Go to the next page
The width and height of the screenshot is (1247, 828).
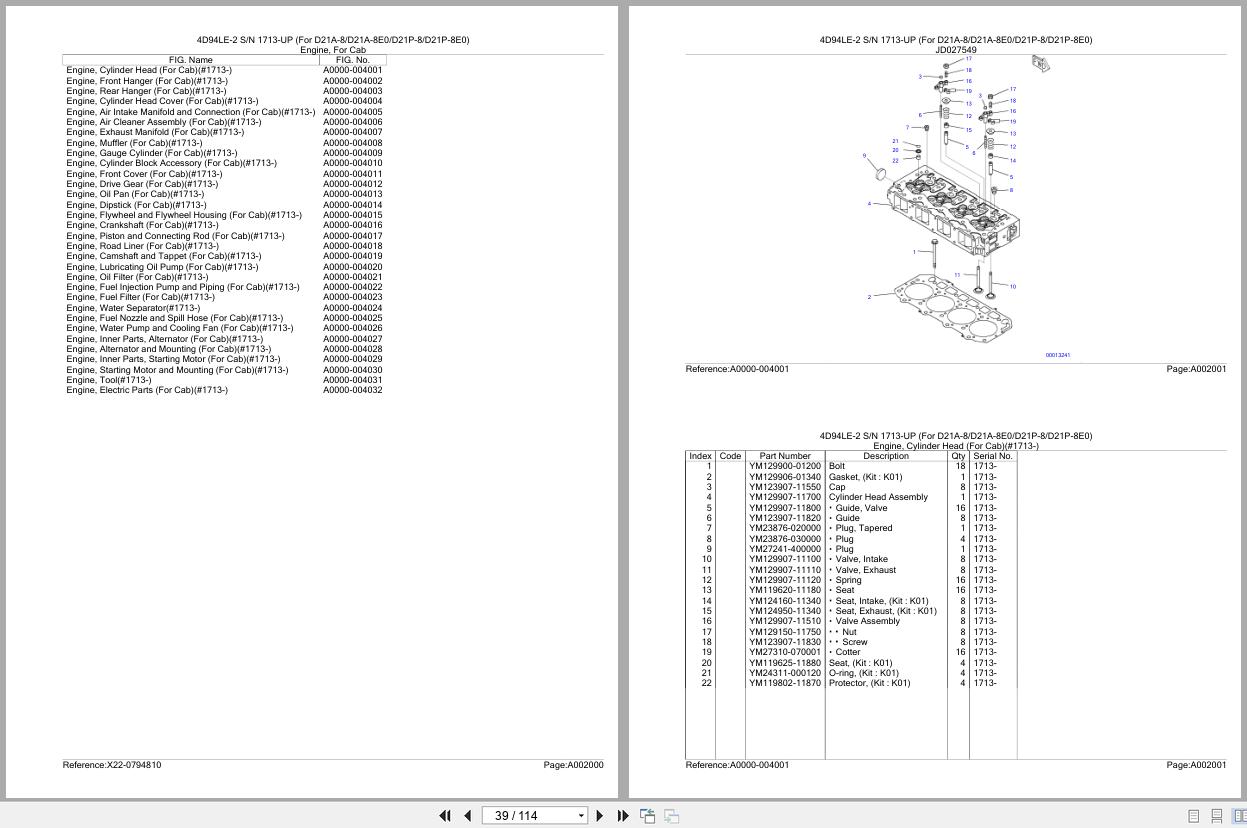pyautogui.click(x=600, y=816)
